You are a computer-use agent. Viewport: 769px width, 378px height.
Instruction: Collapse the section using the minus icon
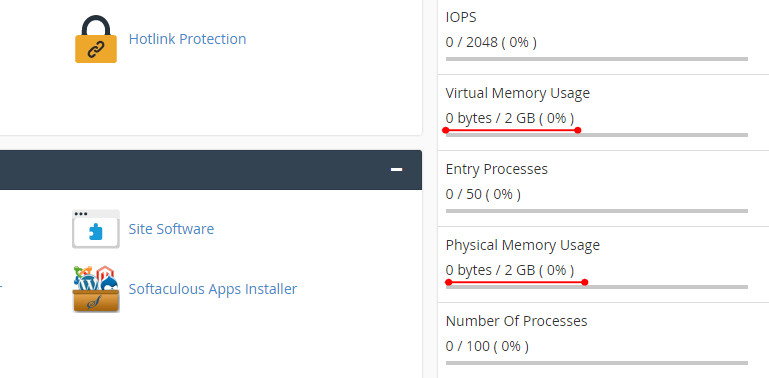[x=396, y=170]
